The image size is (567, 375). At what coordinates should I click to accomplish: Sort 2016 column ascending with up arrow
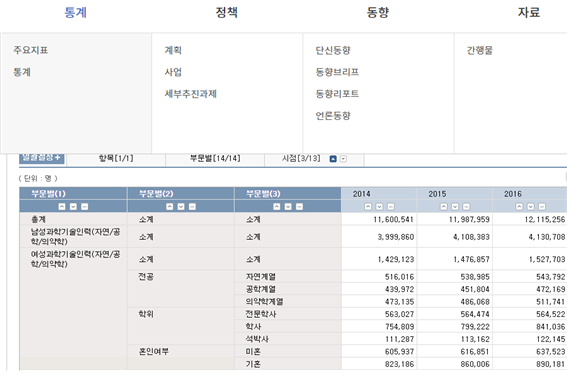[x=519, y=206]
